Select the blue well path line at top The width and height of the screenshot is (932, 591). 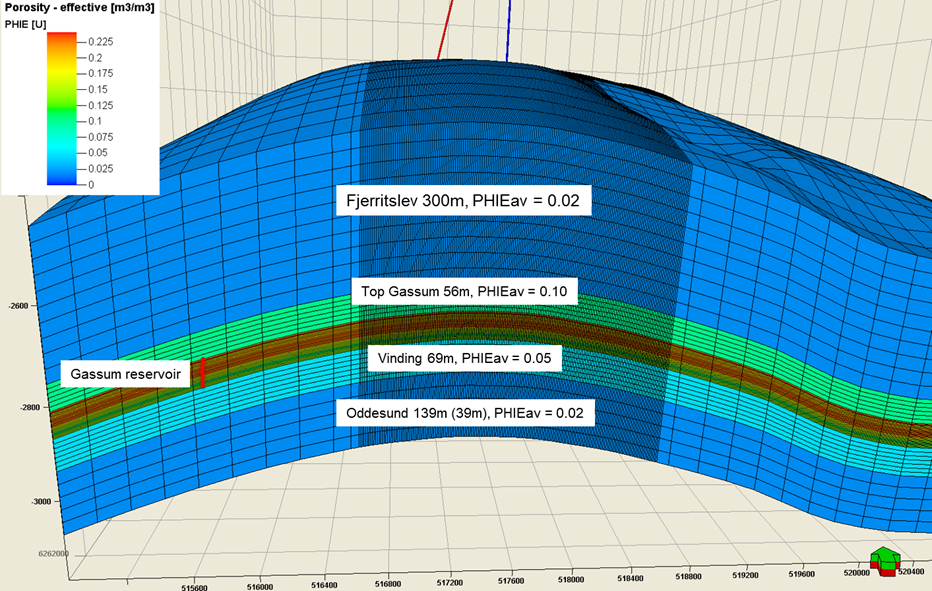click(511, 30)
